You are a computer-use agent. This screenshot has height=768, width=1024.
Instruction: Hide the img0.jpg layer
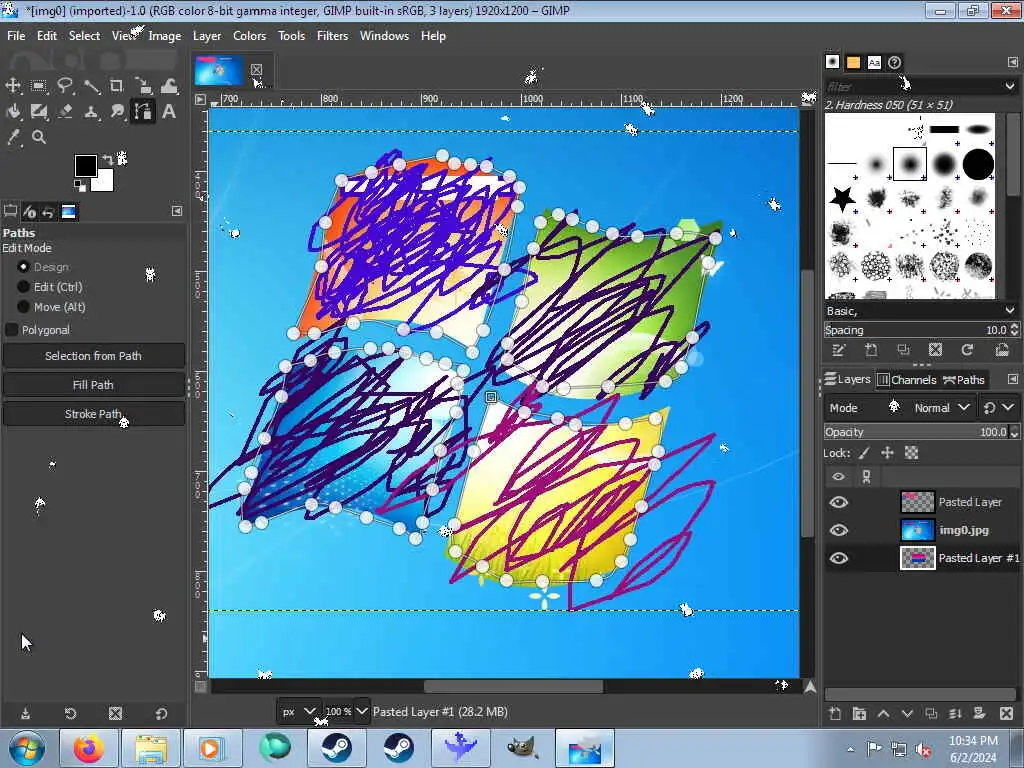tap(839, 530)
